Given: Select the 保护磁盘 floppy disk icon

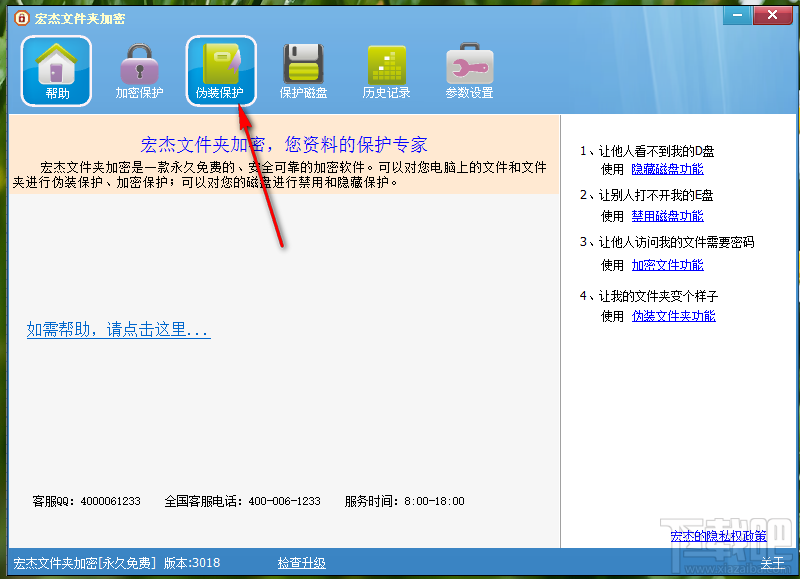Looking at the screenshot, I should (x=303, y=71).
